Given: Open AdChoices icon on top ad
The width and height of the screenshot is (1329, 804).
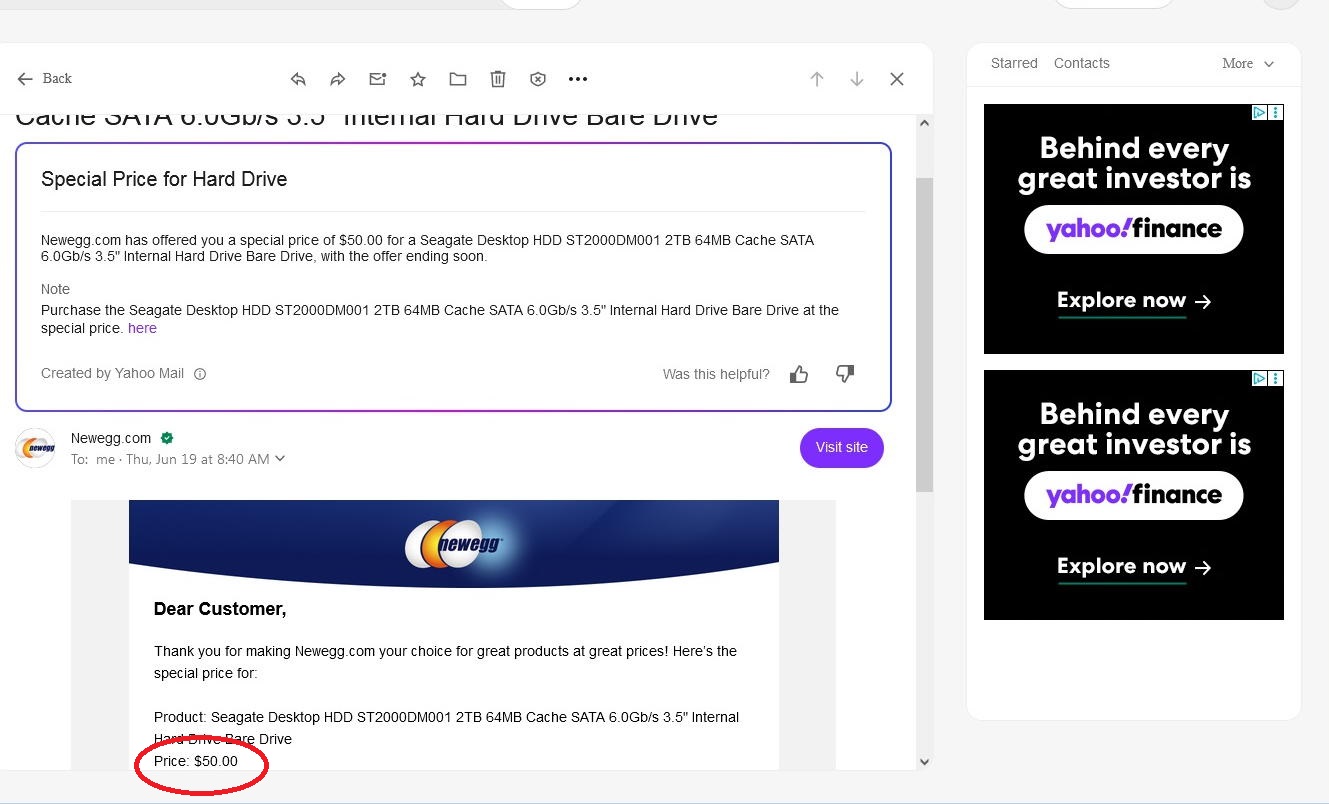Looking at the screenshot, I should [1260, 113].
